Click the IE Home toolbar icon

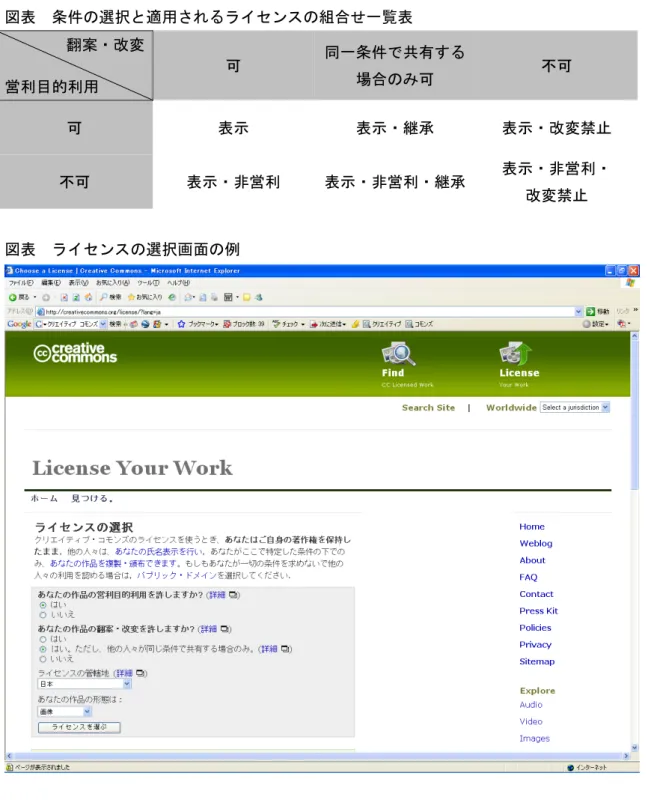coord(88,297)
